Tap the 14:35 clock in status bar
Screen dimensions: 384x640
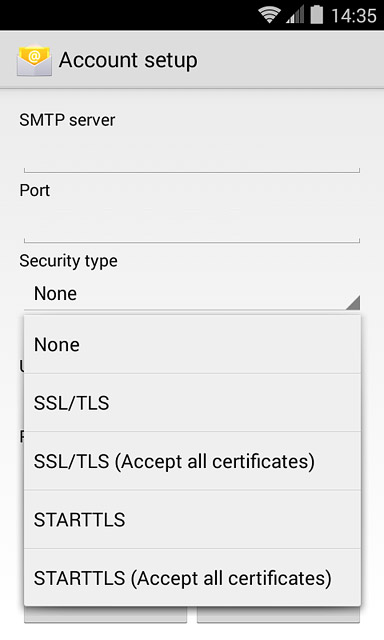(353, 16)
